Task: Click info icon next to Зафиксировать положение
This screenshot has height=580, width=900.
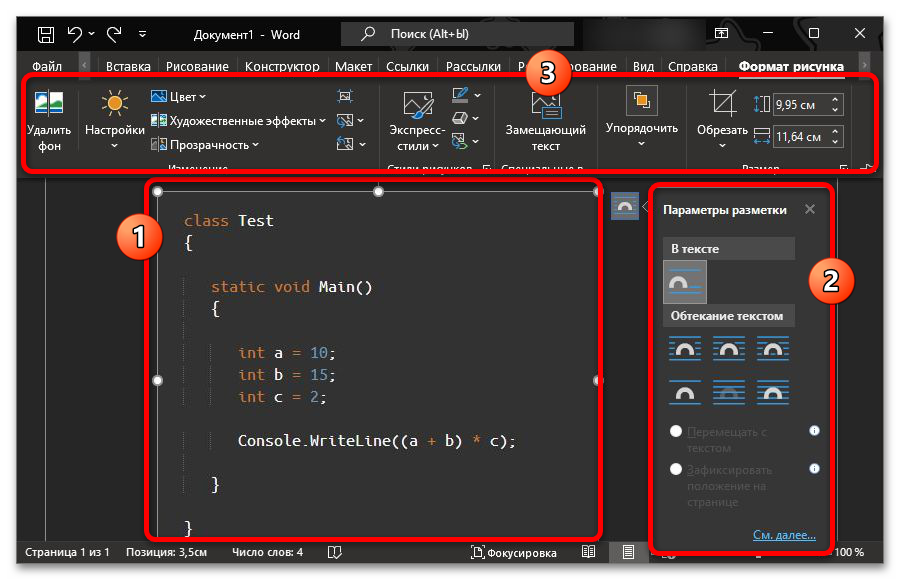Action: [x=814, y=469]
